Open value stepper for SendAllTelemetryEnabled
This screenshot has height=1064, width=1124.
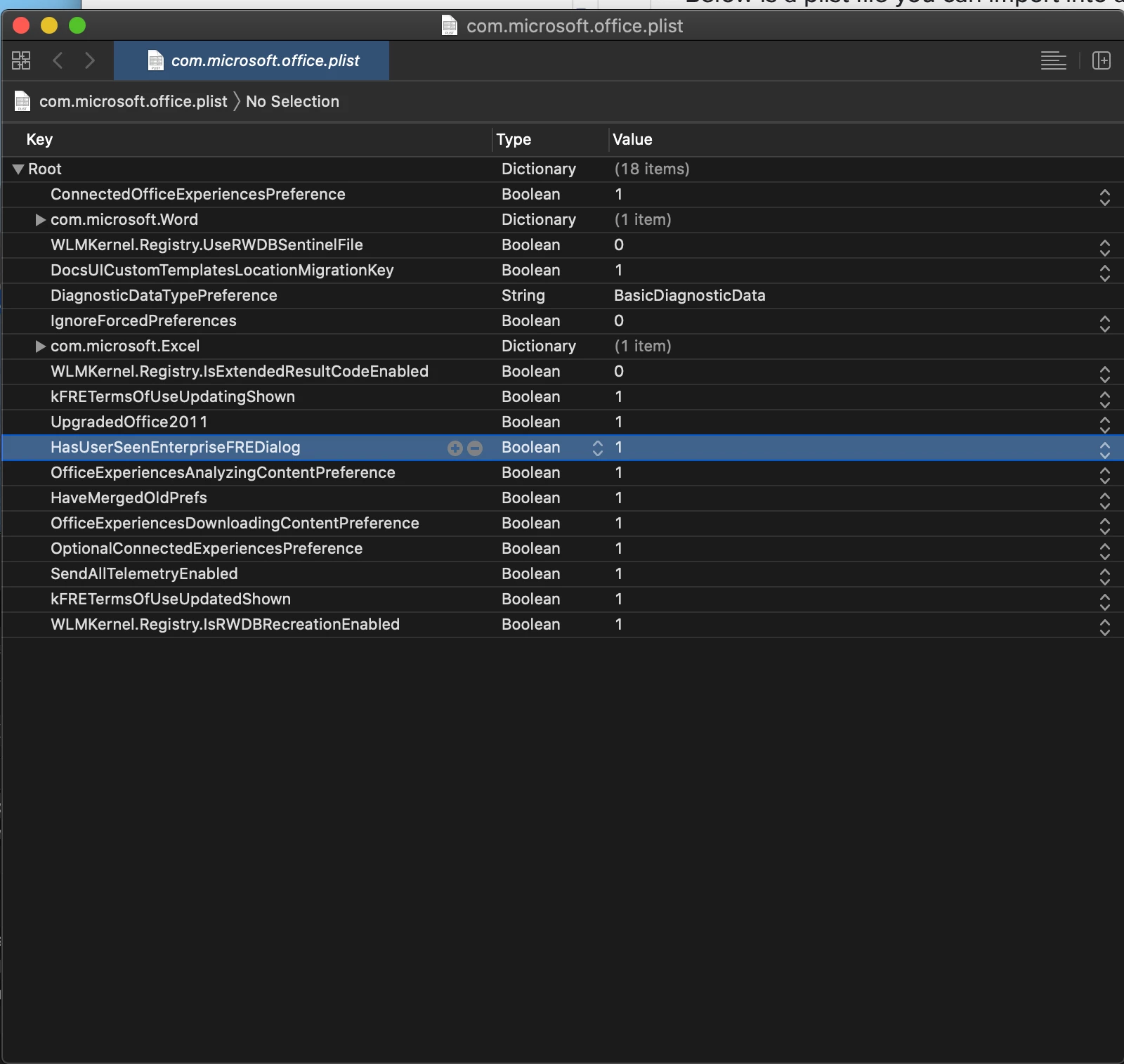pyautogui.click(x=1105, y=576)
